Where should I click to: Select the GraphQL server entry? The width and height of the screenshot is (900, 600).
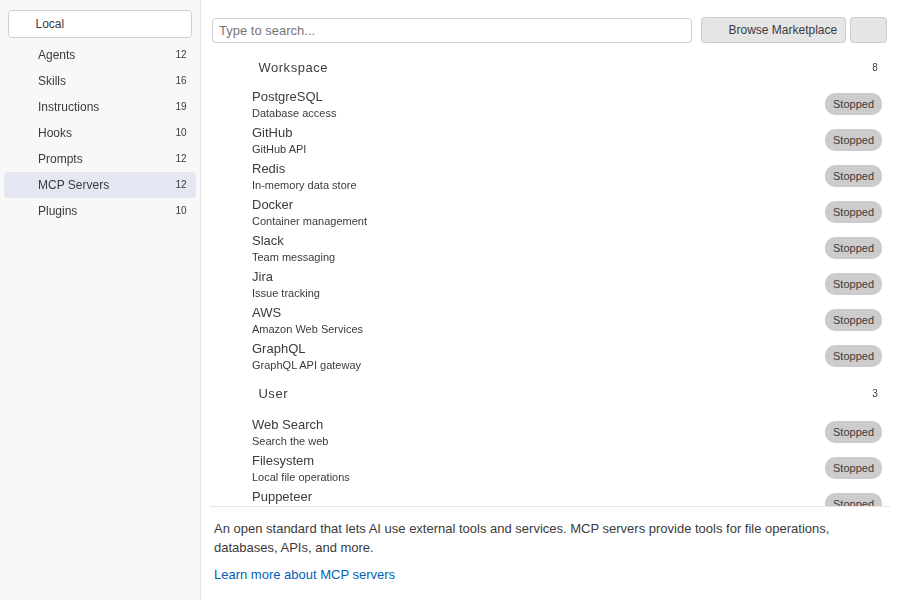(x=550, y=357)
